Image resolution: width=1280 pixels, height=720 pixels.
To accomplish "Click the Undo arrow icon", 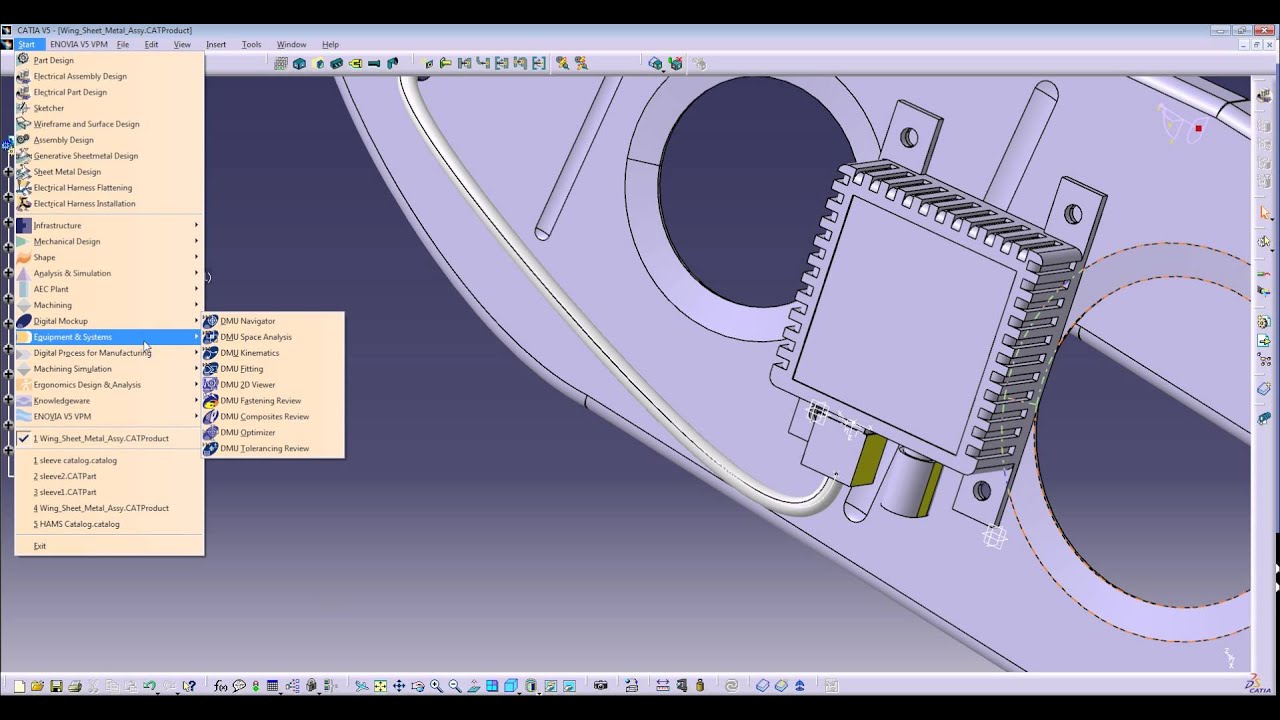I will coord(149,686).
